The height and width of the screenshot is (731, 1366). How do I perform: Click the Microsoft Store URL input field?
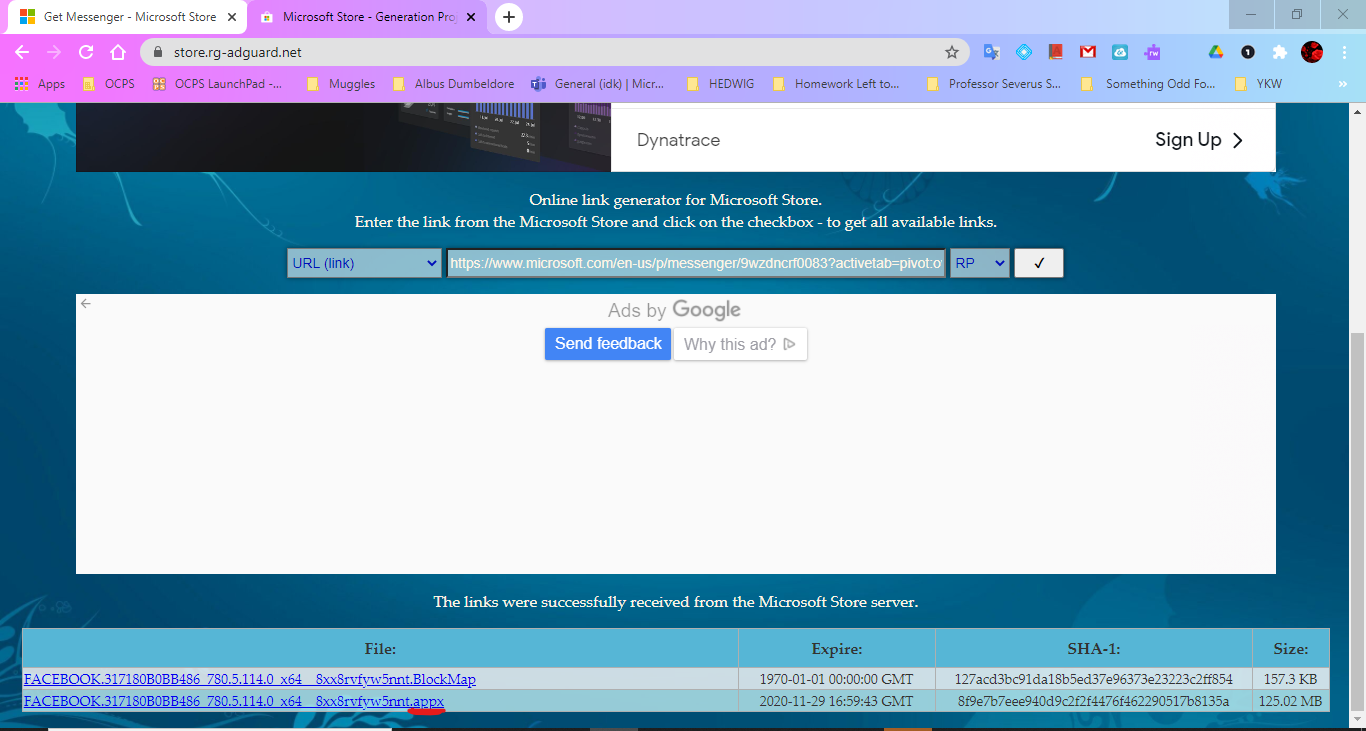pyautogui.click(x=696, y=263)
